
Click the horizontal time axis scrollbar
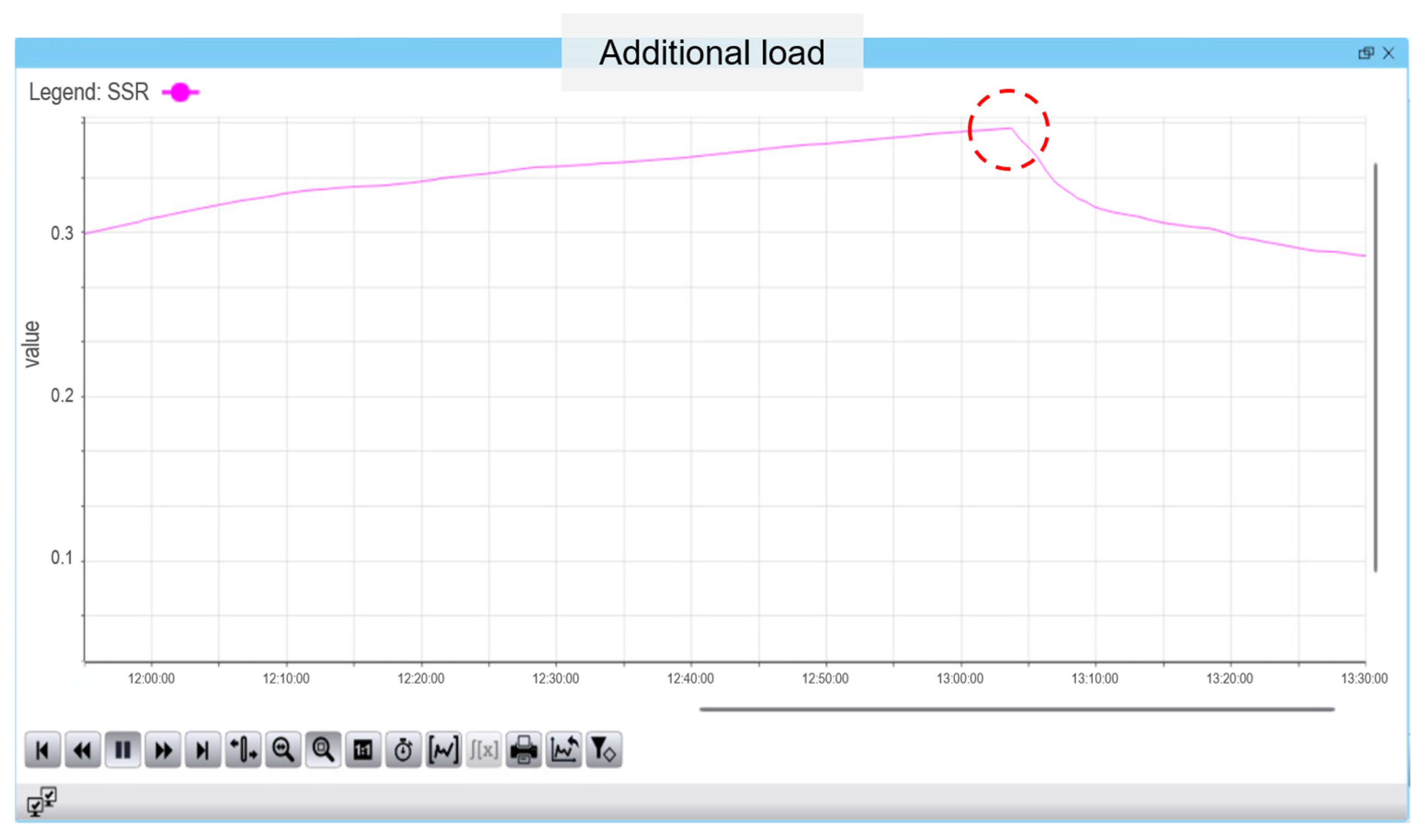pos(1016,709)
